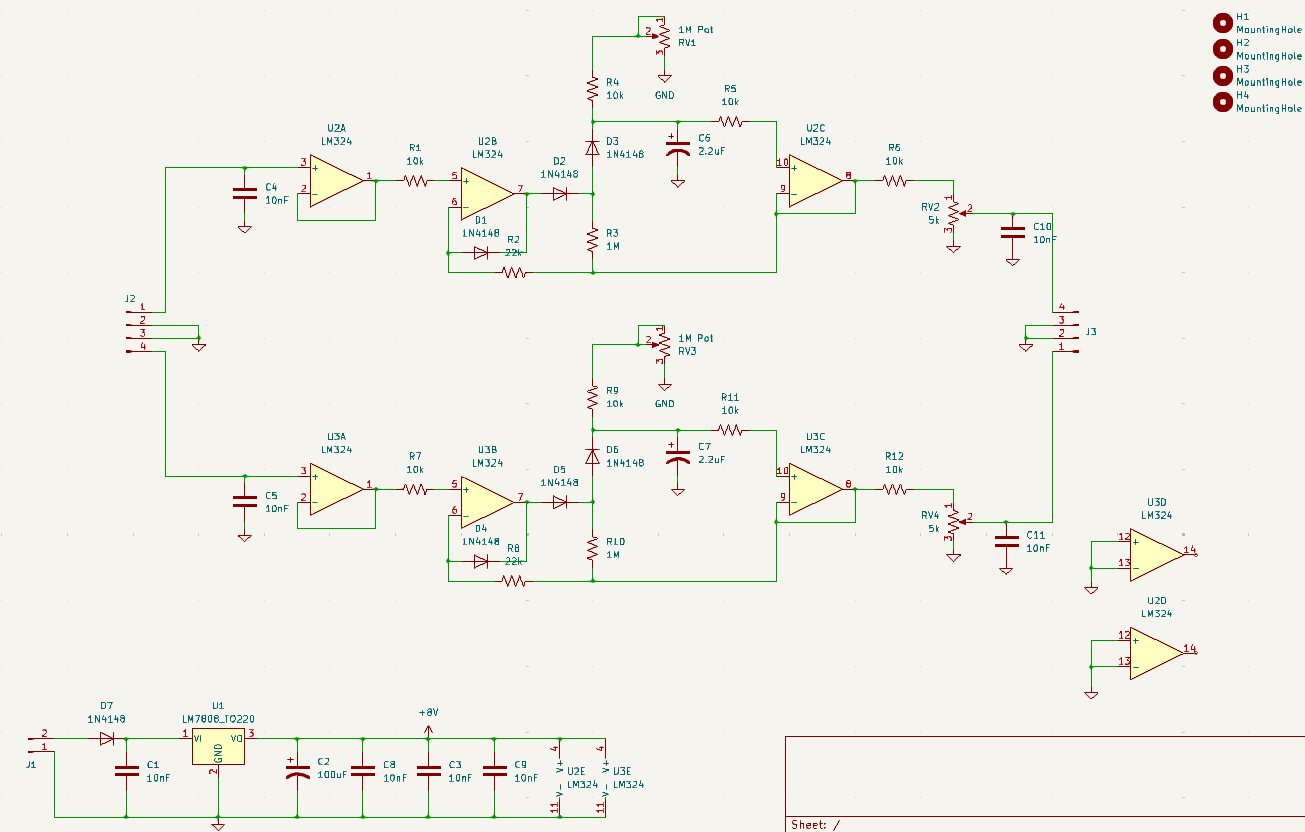The height and width of the screenshot is (832, 1305).
Task: Click the D2 diode symbol
Action: (x=560, y=194)
